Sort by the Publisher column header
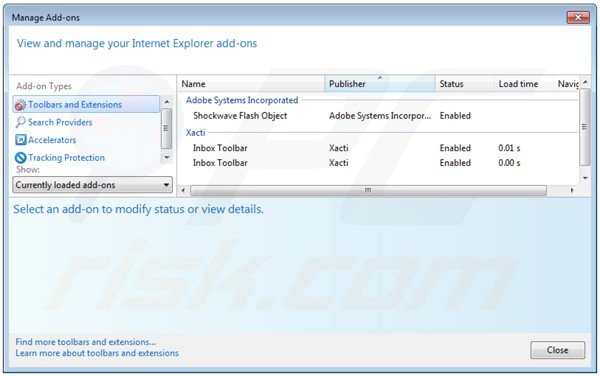This screenshot has width=600, height=376. 380,84
